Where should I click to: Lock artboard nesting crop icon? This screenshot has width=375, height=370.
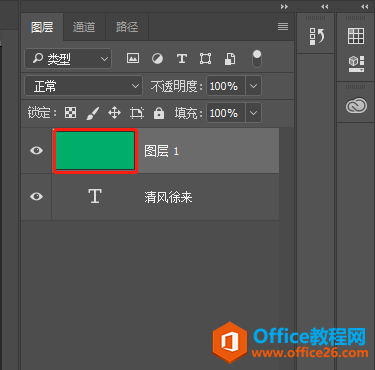(137, 113)
